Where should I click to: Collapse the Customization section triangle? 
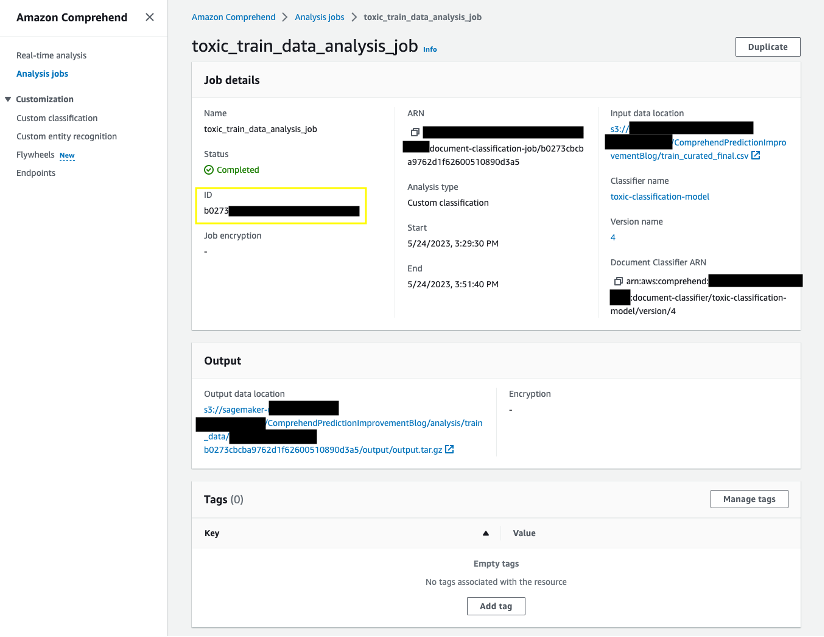click(x=8, y=99)
